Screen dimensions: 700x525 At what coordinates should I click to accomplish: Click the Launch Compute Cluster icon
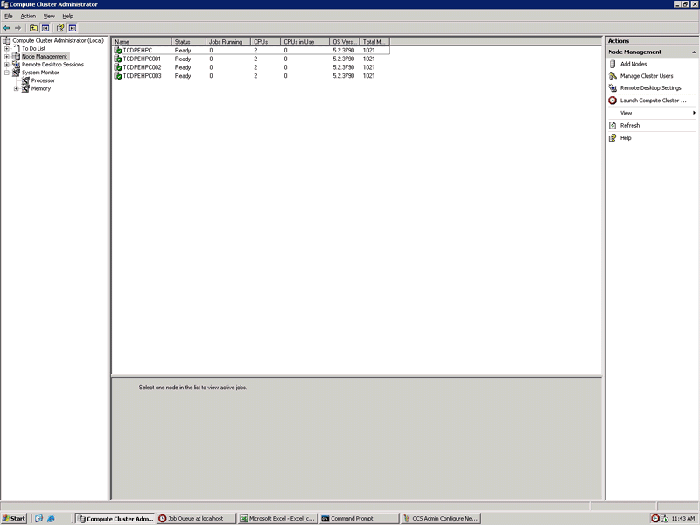(612, 100)
